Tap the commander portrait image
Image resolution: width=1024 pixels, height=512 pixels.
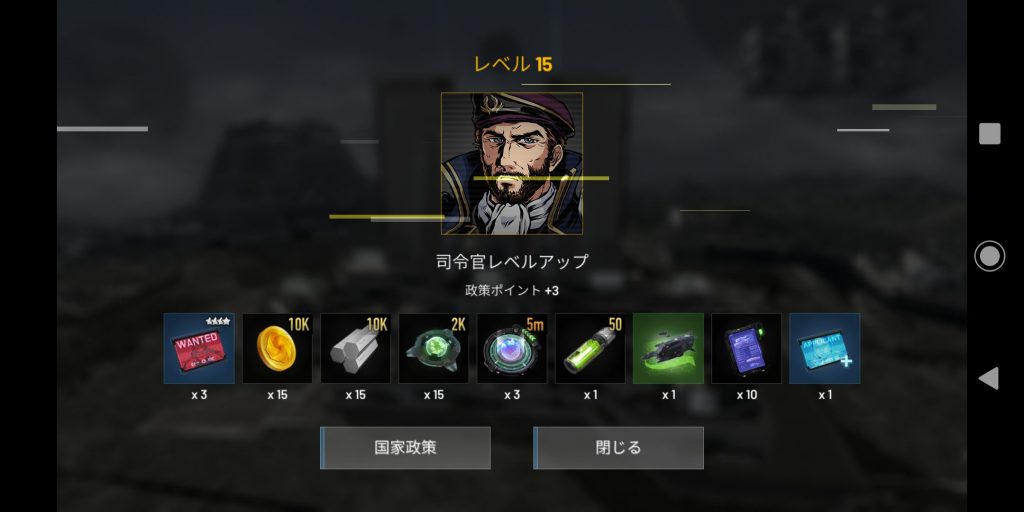pos(512,163)
